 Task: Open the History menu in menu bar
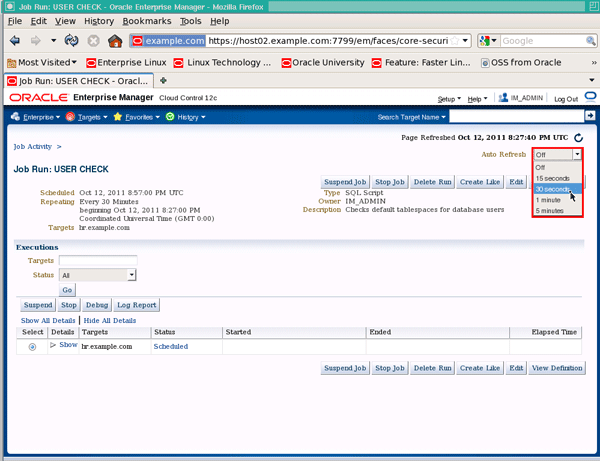[x=99, y=21]
